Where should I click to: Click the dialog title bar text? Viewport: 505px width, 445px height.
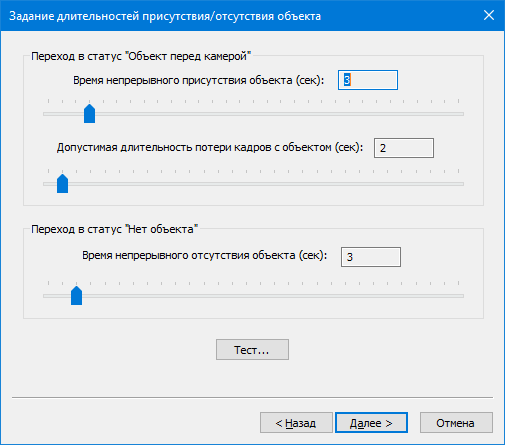(165, 16)
